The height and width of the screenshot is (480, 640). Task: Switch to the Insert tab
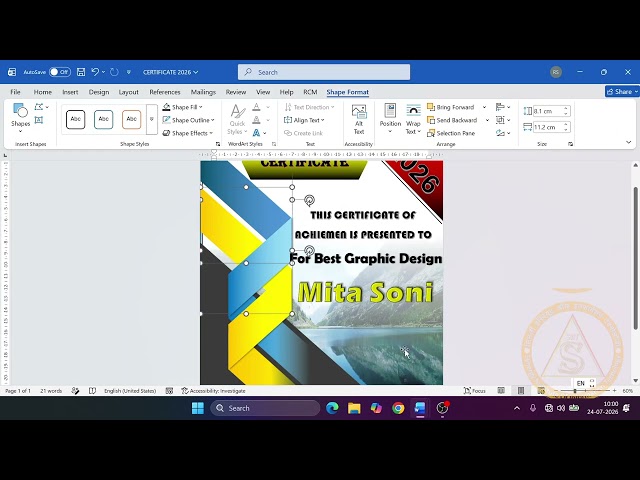tap(70, 92)
